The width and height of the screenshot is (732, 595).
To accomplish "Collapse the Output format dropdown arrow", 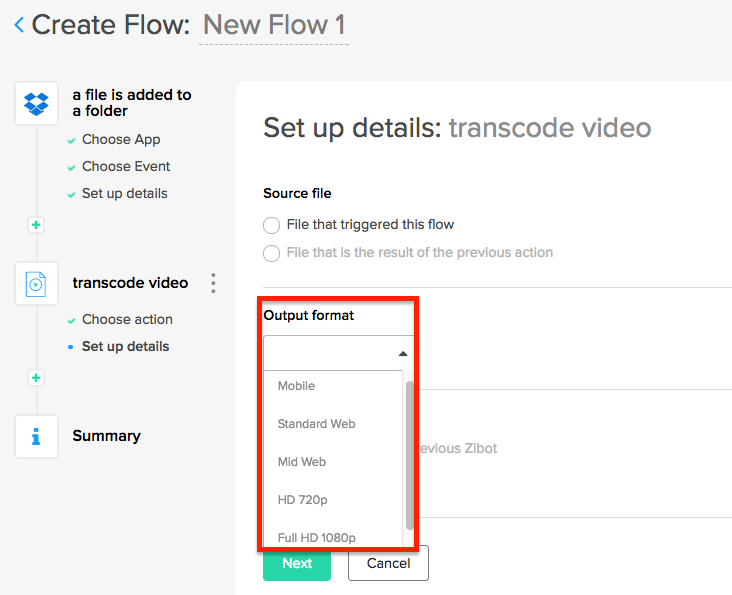I will (x=402, y=354).
